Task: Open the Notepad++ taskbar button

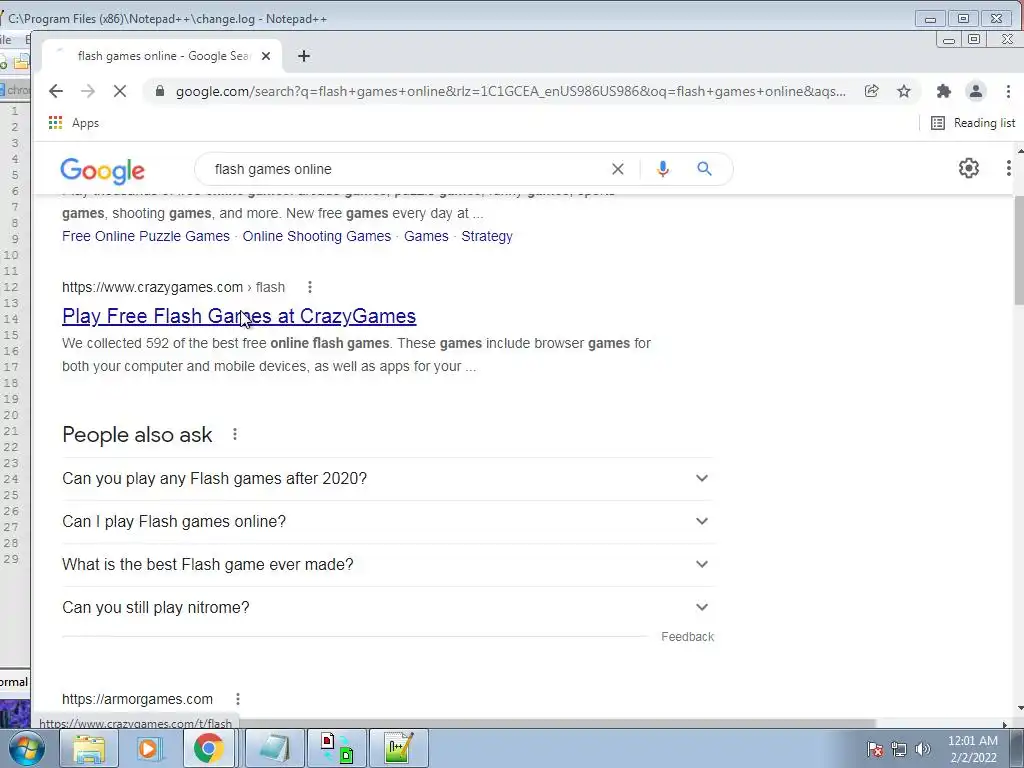Action: pos(399,748)
